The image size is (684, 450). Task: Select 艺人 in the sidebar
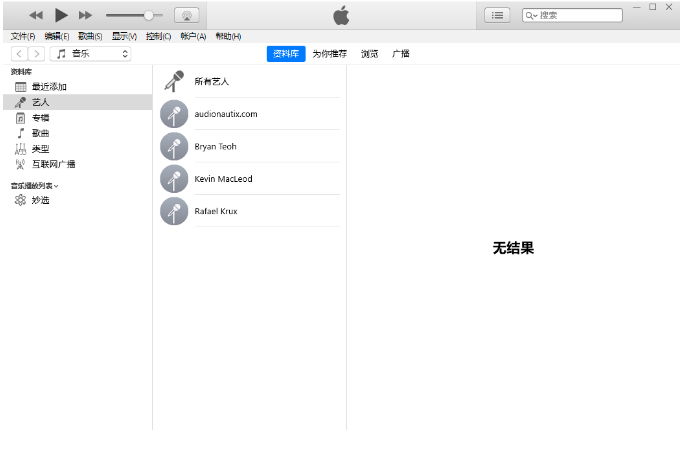78,102
